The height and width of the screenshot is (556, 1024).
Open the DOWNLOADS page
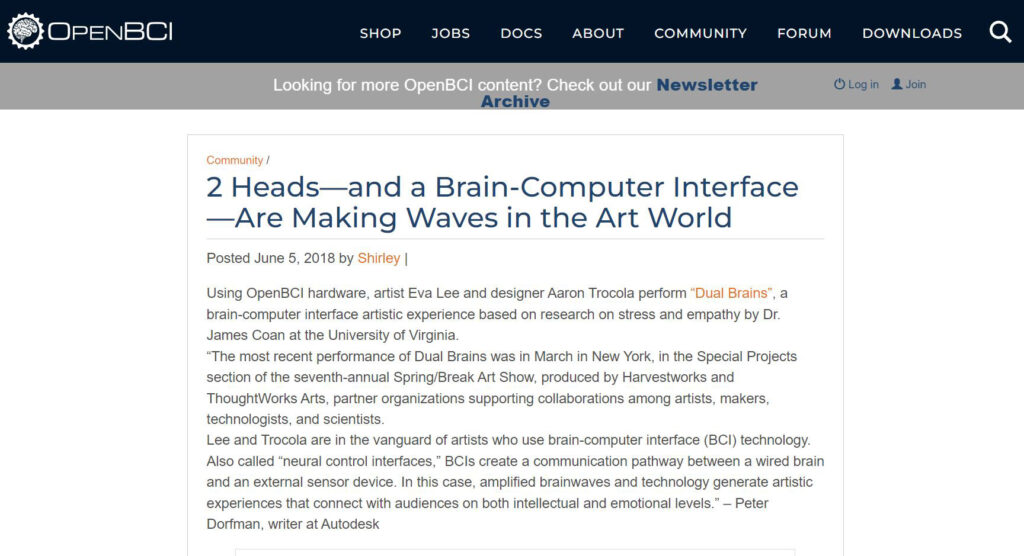tap(912, 33)
